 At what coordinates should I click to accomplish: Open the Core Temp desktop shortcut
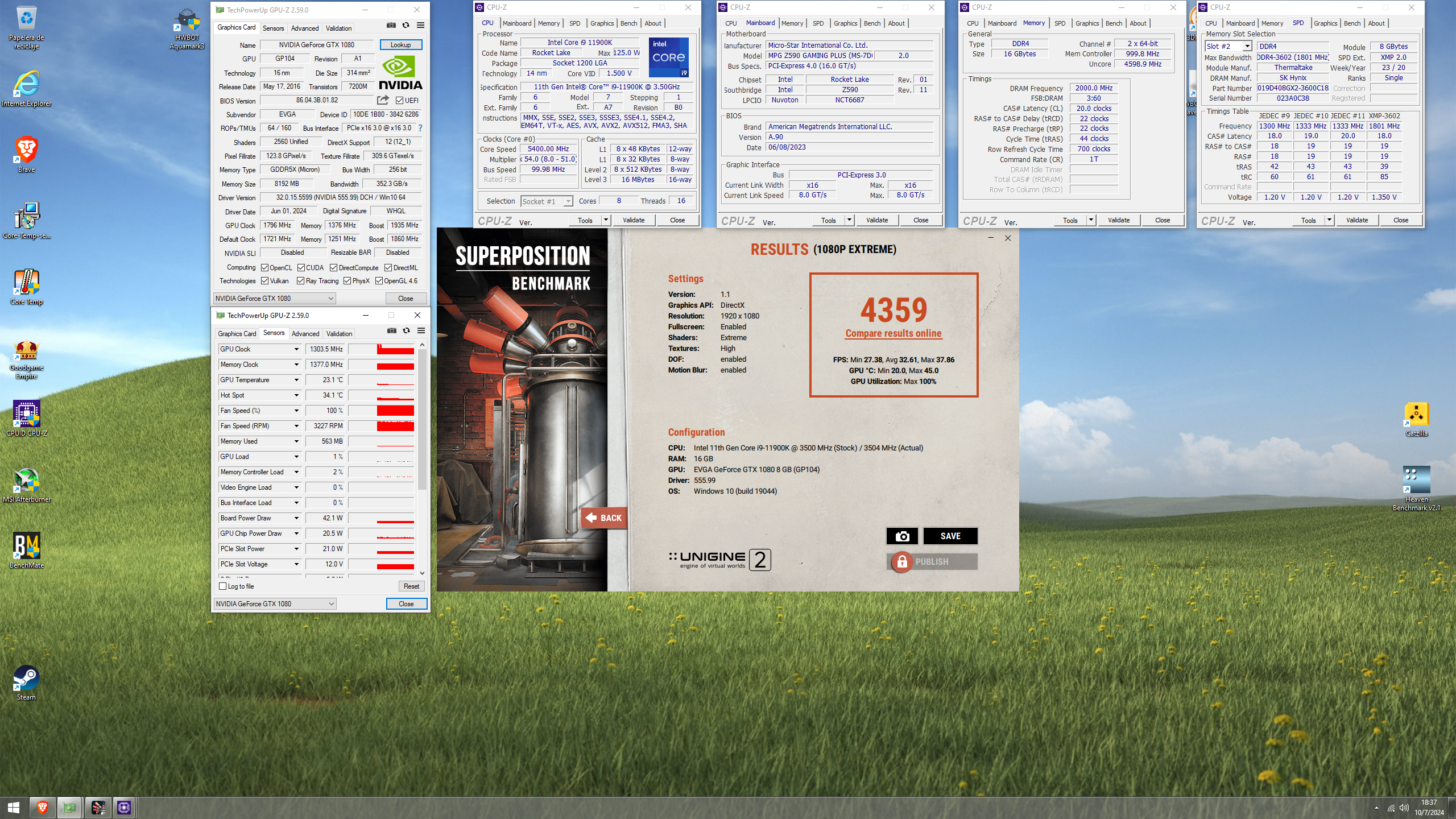[x=27, y=287]
